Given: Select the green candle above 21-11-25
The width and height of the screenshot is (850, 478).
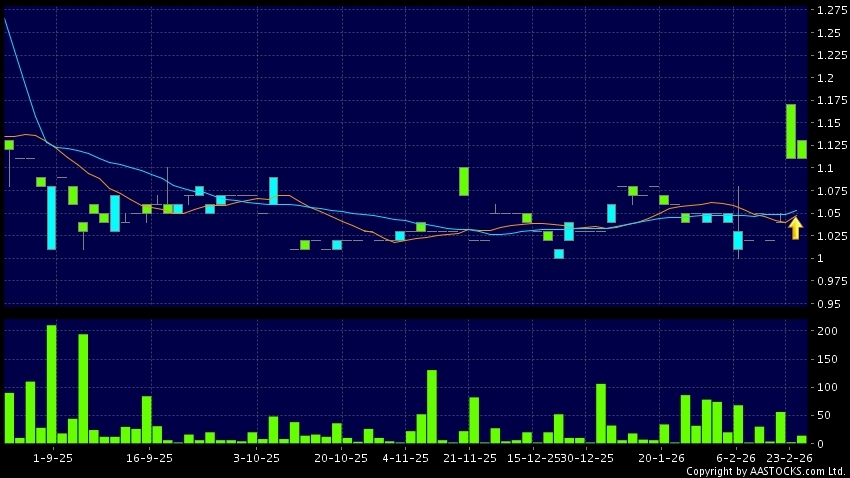Looking at the screenshot, I should (x=464, y=181).
